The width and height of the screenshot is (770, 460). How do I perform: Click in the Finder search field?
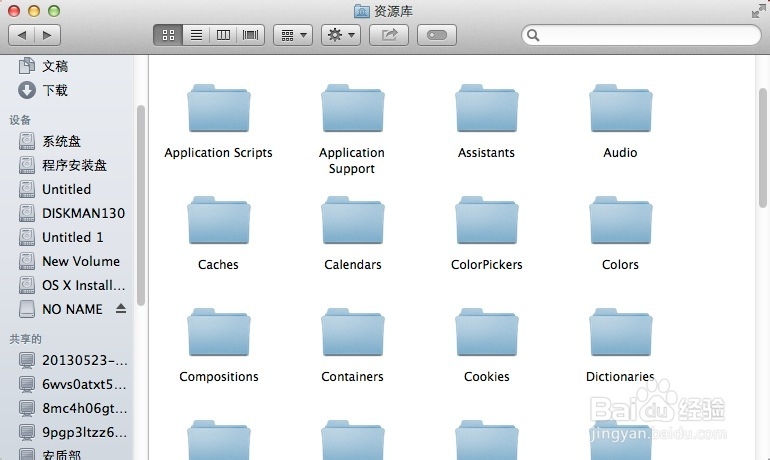641,35
